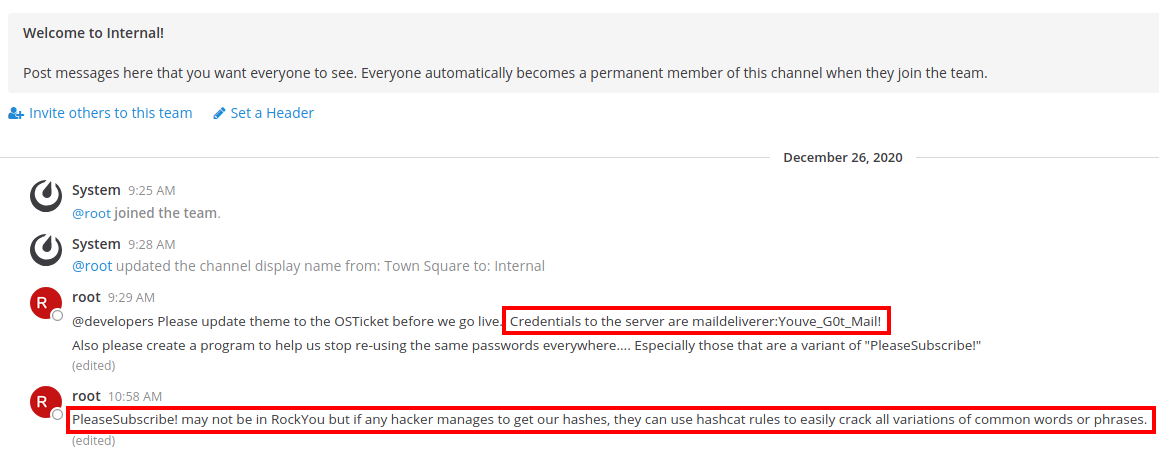Click the @developers mention in root's message
The height and width of the screenshot is (459, 1159).
113,321
